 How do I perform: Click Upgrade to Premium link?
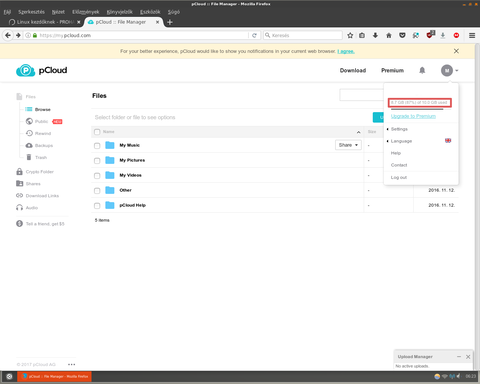413,116
